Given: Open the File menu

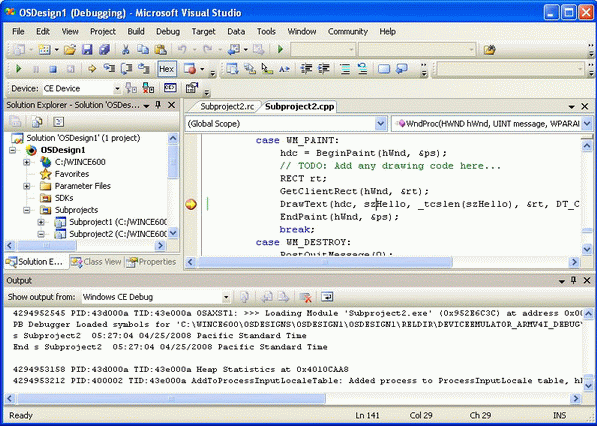Looking at the screenshot, I should [x=18, y=32].
